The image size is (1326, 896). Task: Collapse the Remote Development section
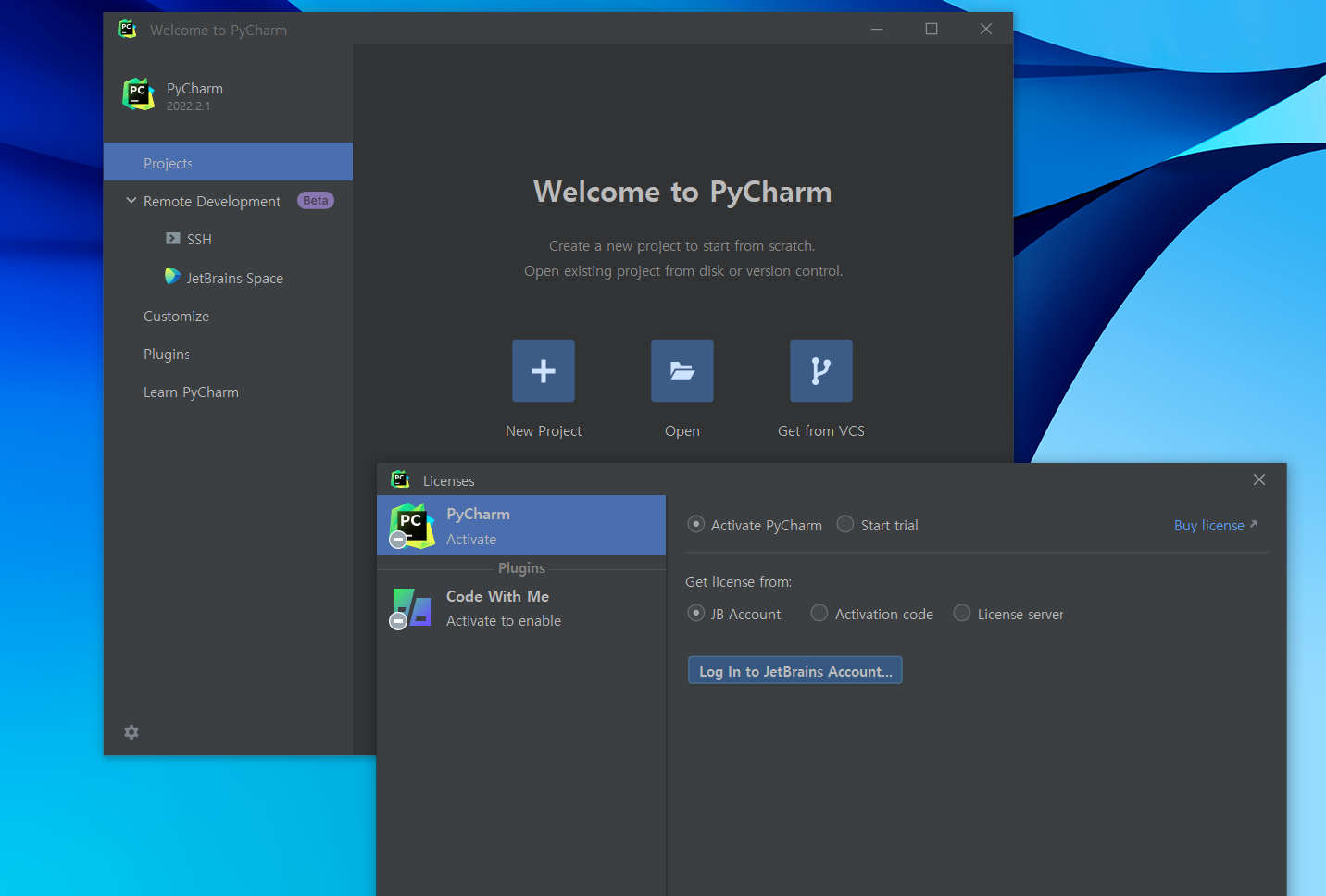pos(131,201)
